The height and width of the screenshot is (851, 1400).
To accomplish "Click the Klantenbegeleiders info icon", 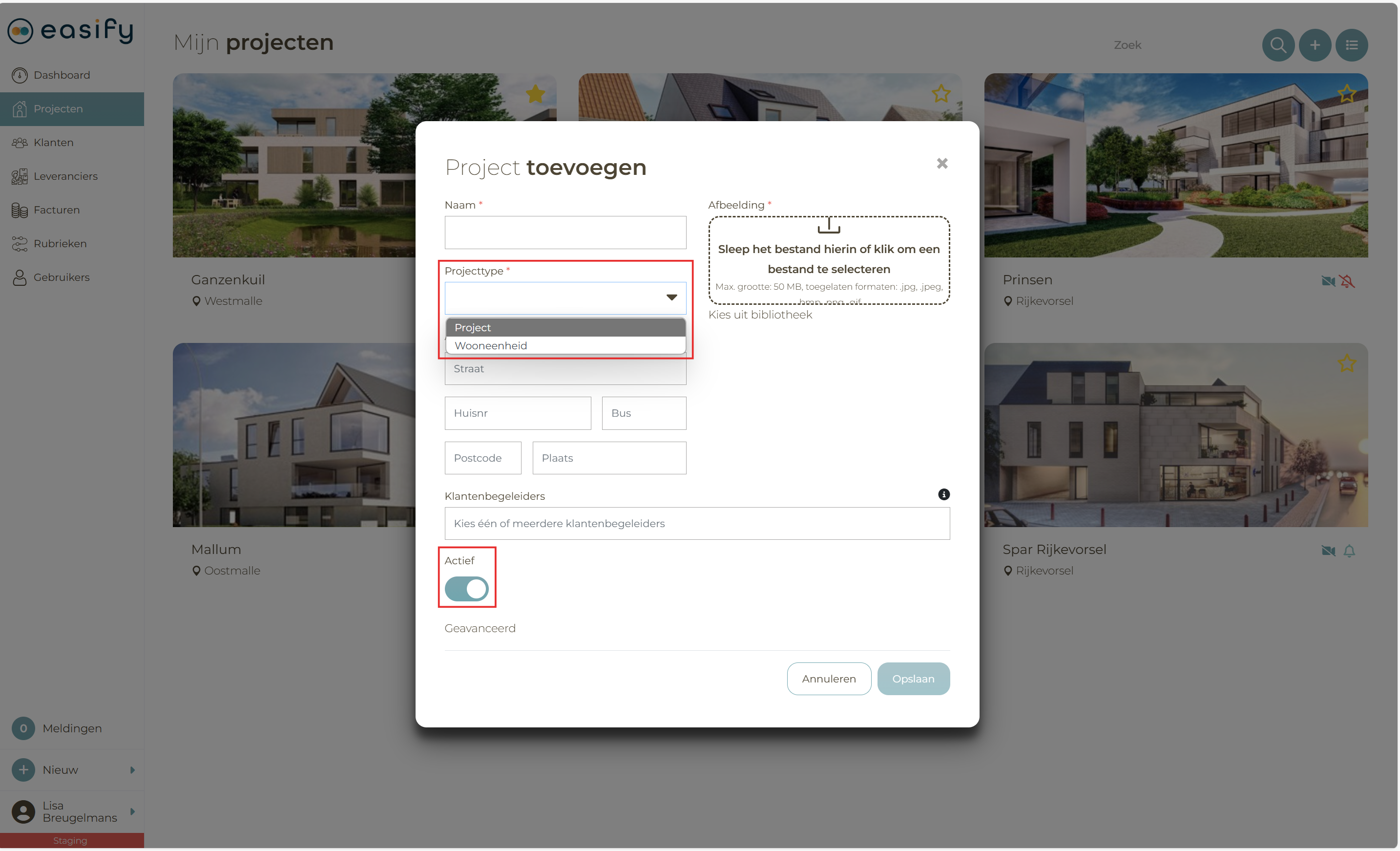I will pos(944,494).
